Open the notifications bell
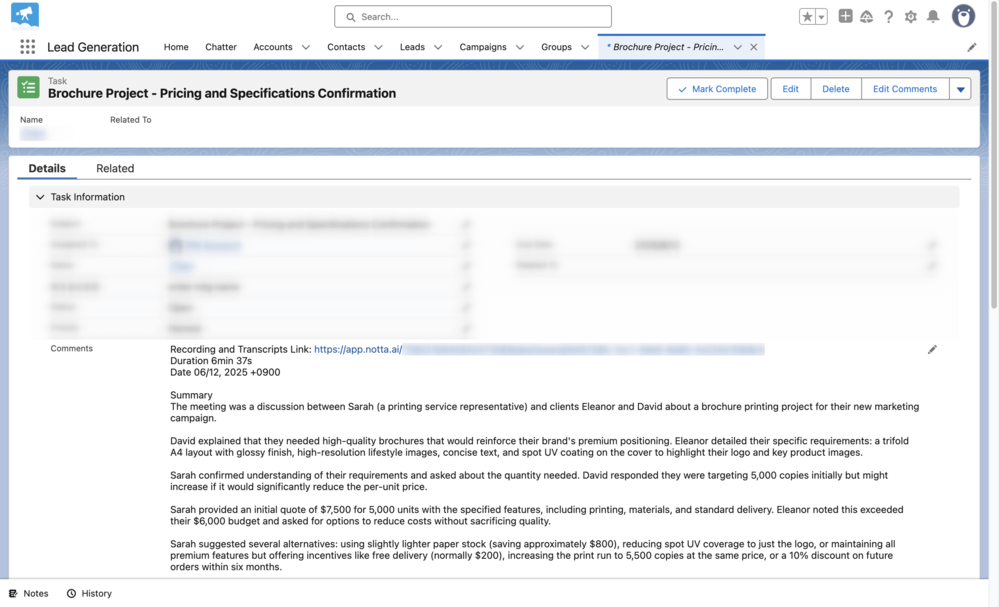Viewport: 999px width, 607px height. click(x=933, y=17)
